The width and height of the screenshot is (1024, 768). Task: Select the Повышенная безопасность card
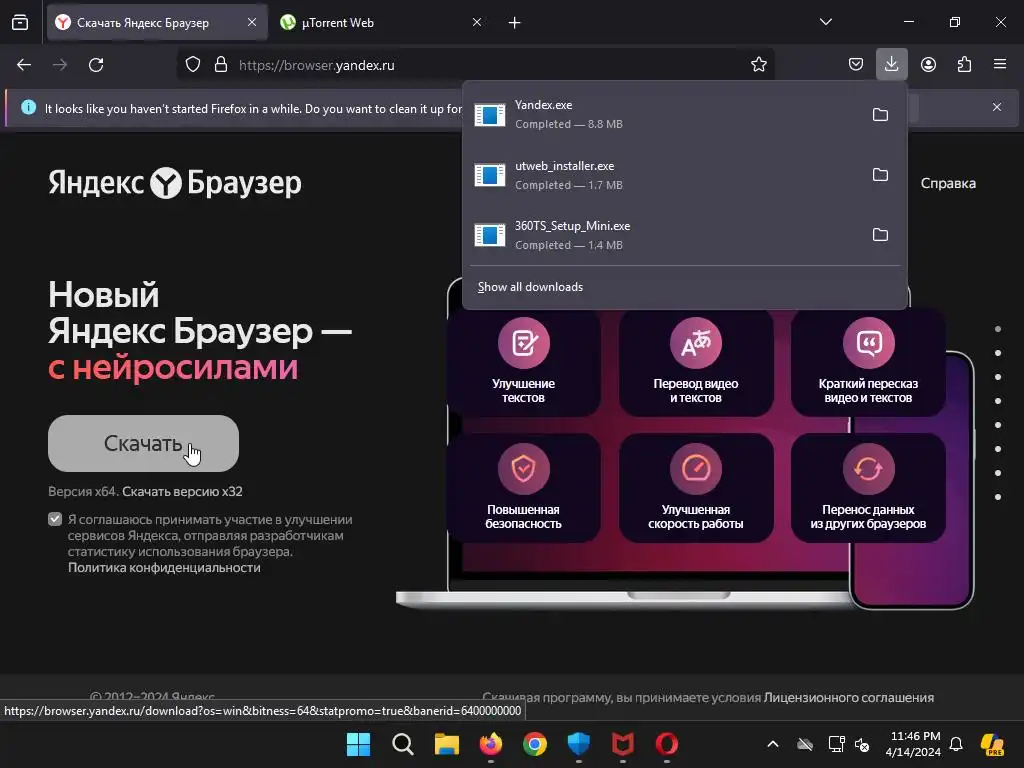[523, 488]
